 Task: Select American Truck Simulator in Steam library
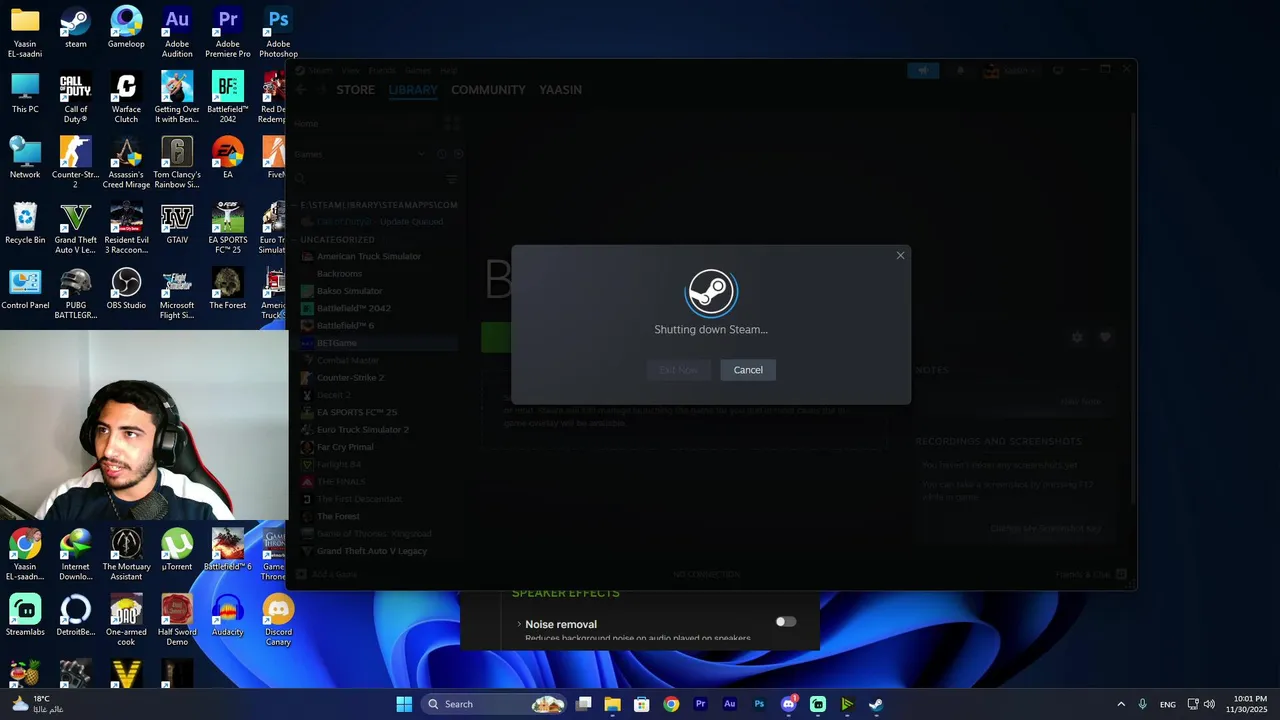pyautogui.click(x=369, y=256)
